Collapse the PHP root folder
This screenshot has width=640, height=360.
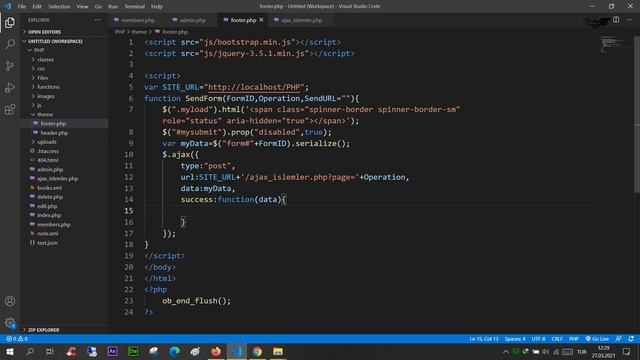[39, 50]
